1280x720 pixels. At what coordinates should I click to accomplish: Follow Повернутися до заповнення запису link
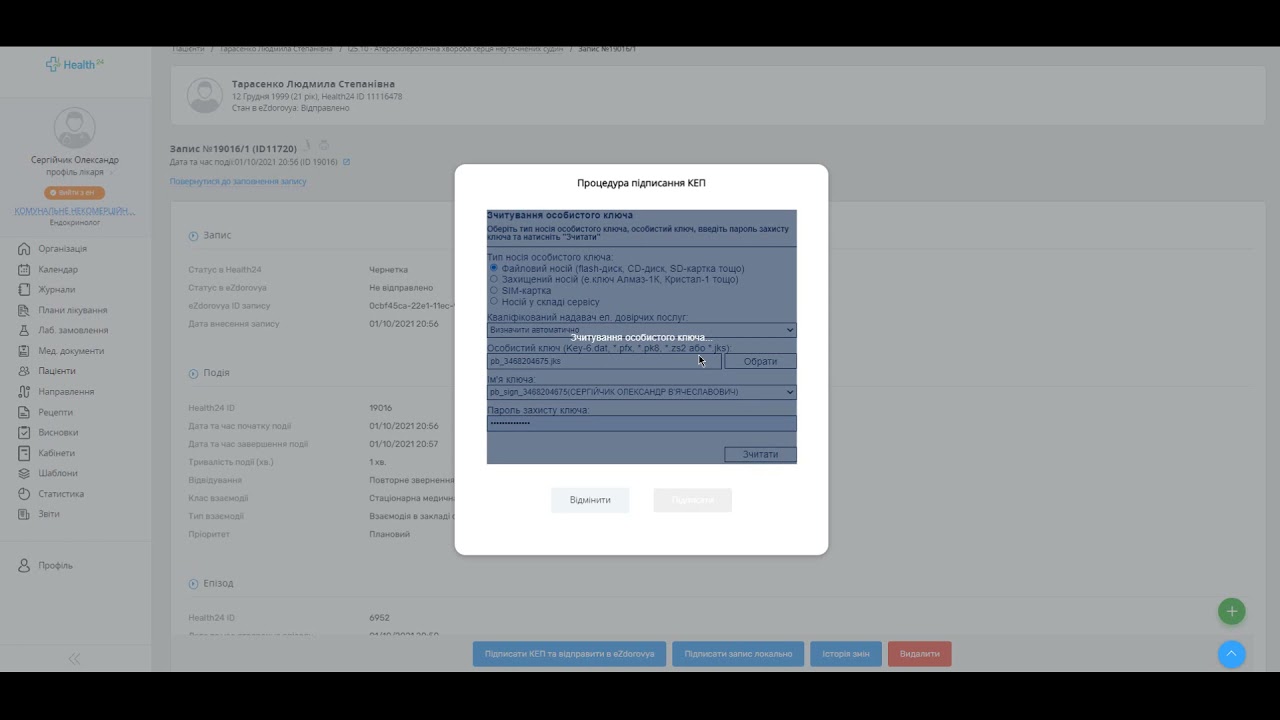tap(238, 182)
